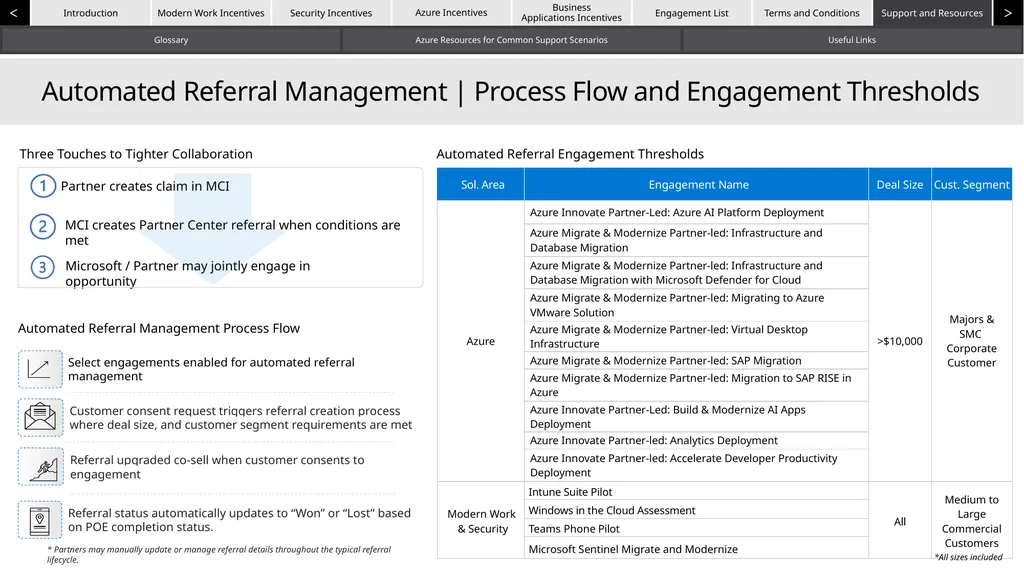Click the chart icon for select engagements
Screen dimensions: 1024x575
pyautogui.click(x=40, y=369)
